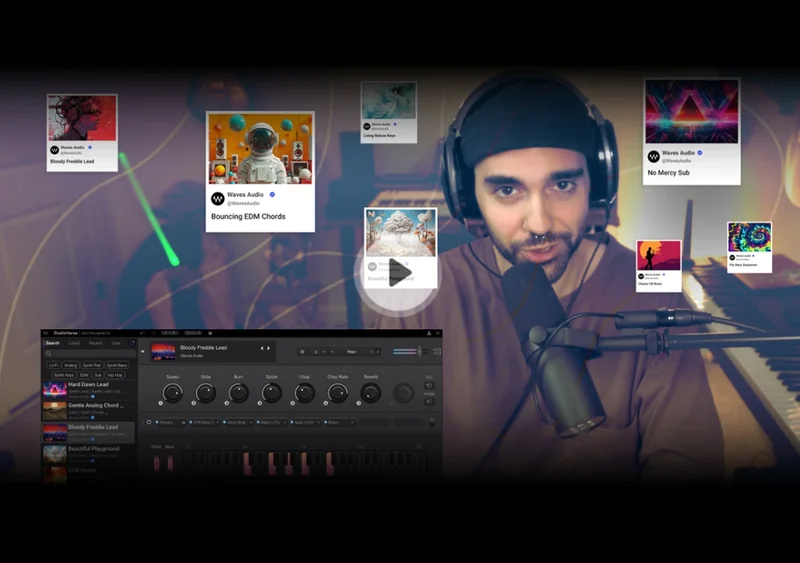Viewport: 800px width, 563px height.
Task: Select Chill House preset in list
Action: pos(88,474)
